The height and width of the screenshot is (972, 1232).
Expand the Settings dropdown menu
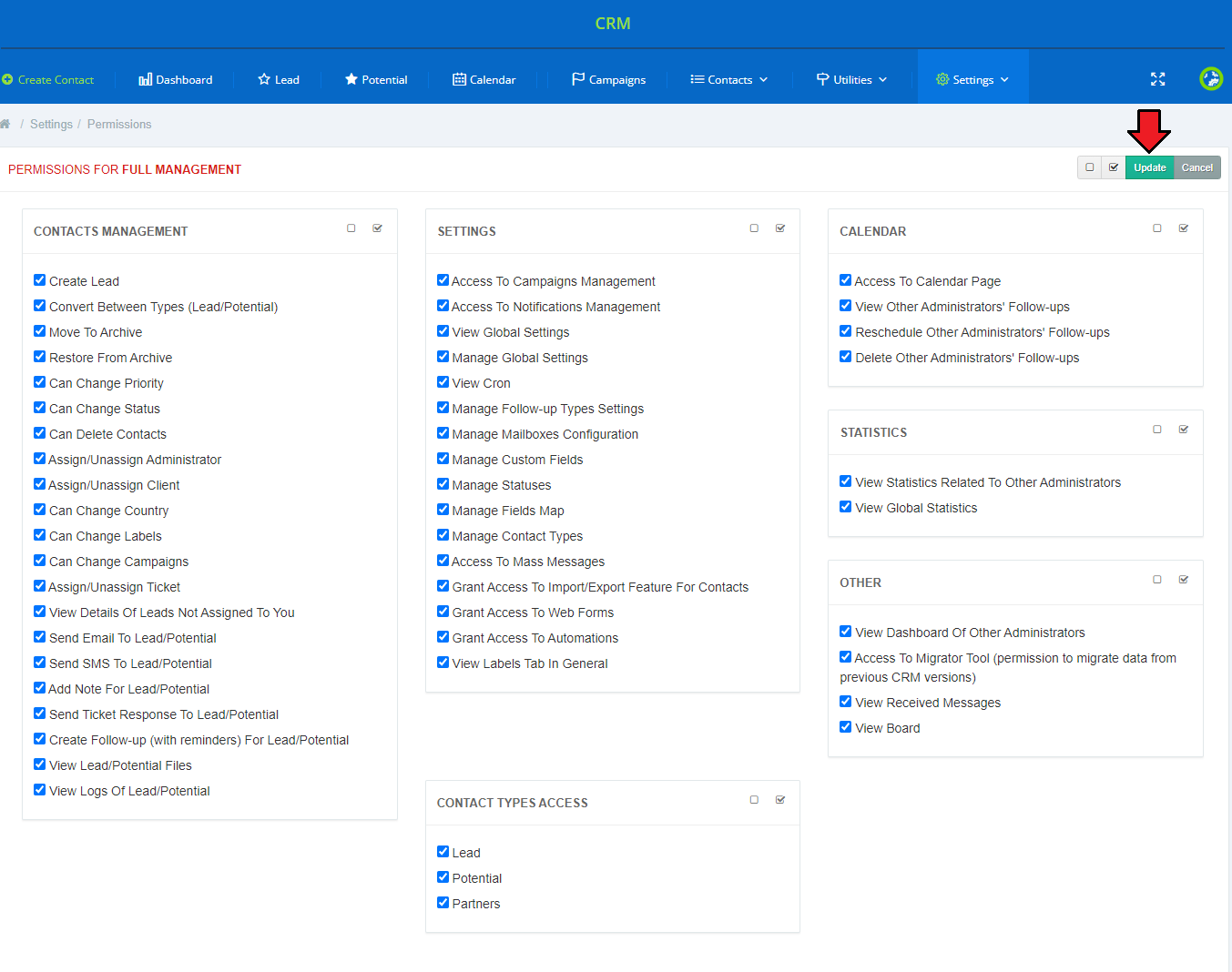pos(972,80)
